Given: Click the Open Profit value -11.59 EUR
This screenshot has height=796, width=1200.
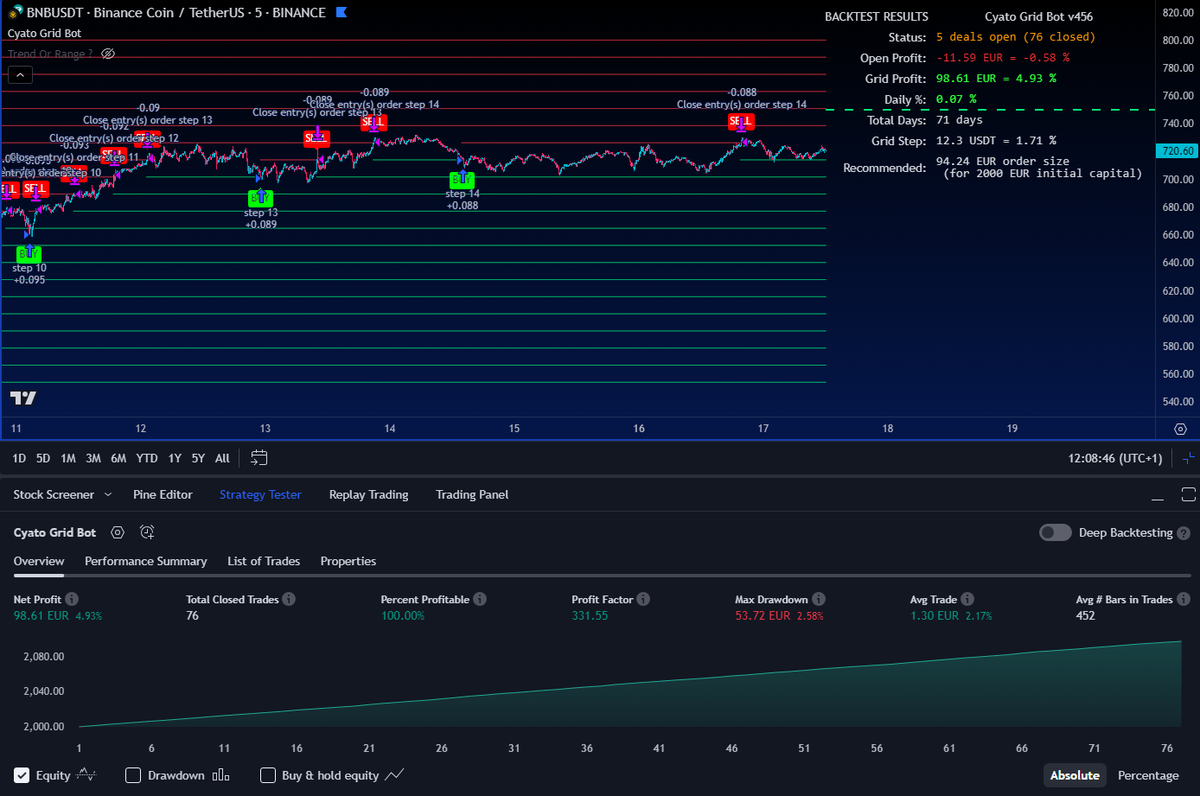Looking at the screenshot, I should (1003, 58).
